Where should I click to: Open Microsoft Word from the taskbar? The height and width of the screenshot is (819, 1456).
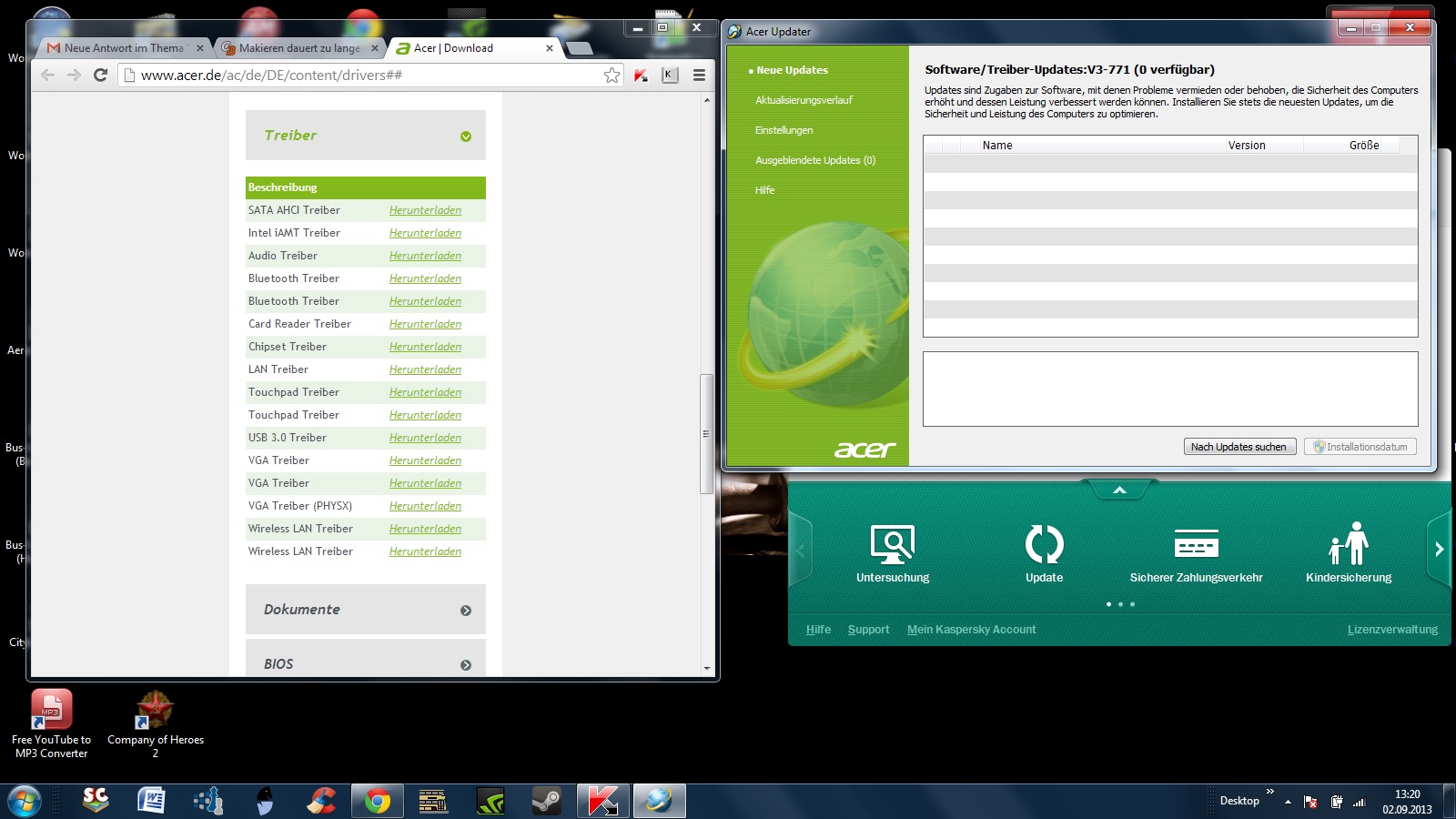pos(151,802)
